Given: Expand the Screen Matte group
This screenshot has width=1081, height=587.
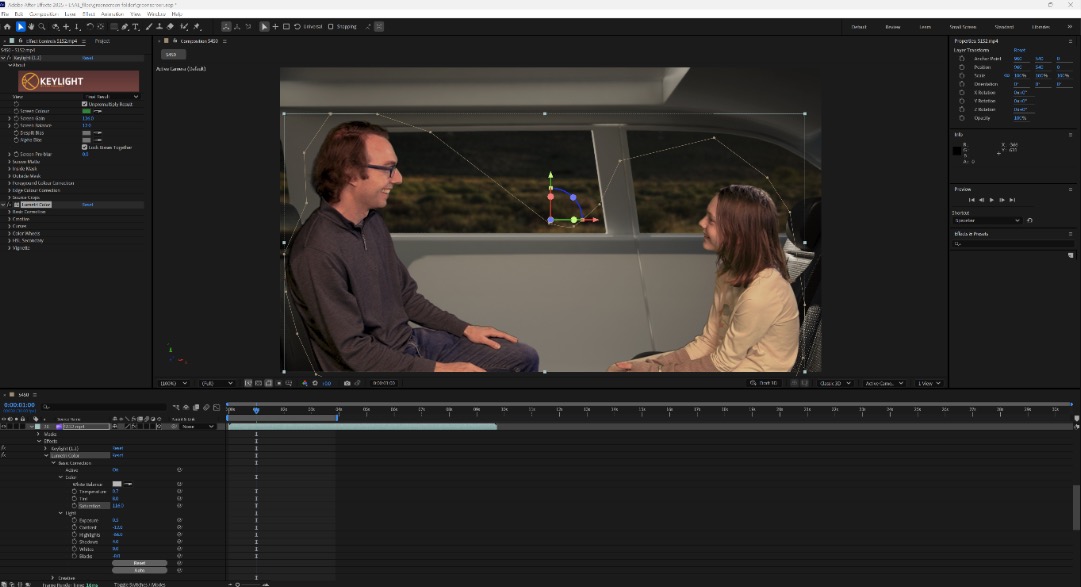Looking at the screenshot, I should point(10,161).
